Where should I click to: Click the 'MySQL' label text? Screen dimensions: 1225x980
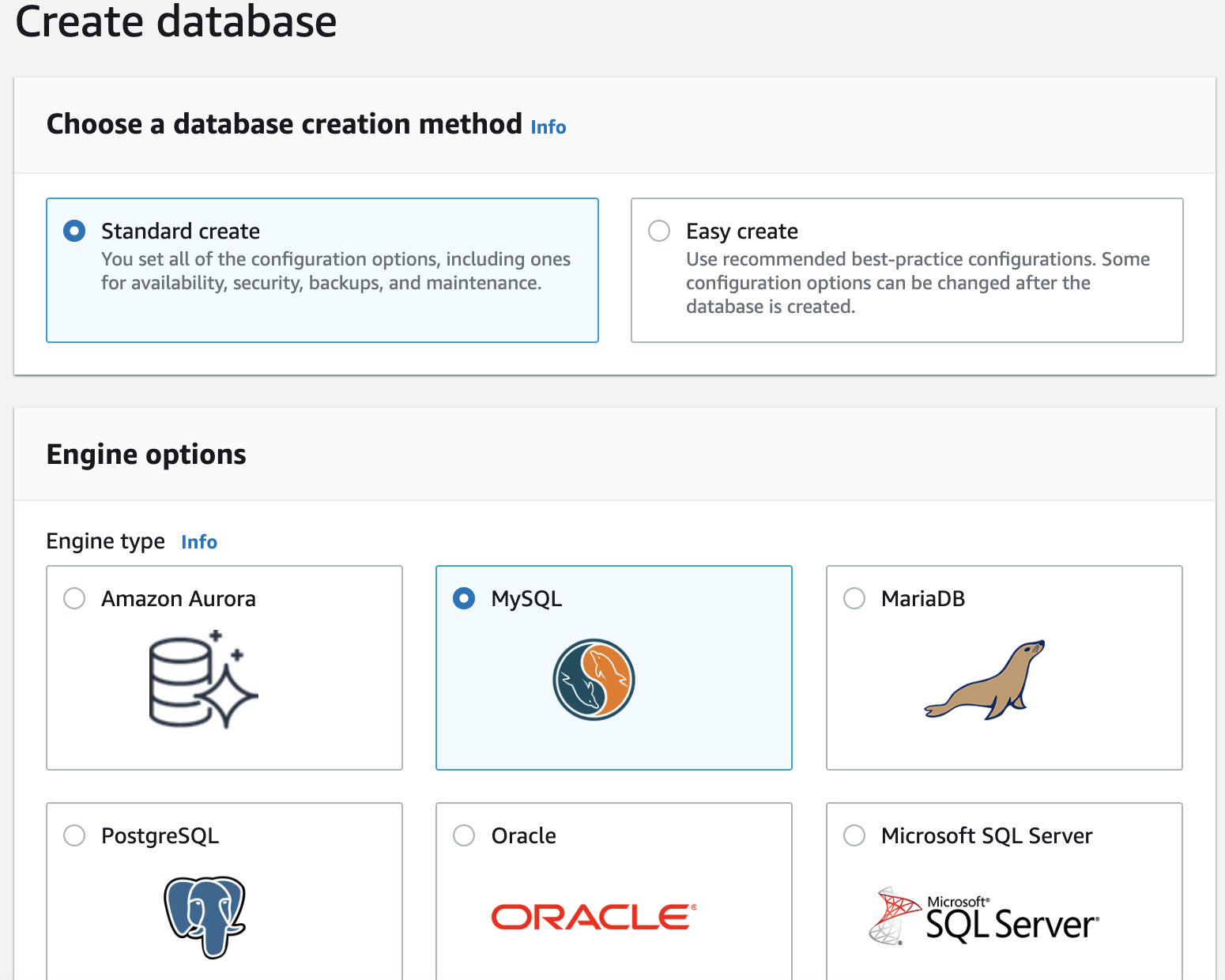[x=526, y=599]
